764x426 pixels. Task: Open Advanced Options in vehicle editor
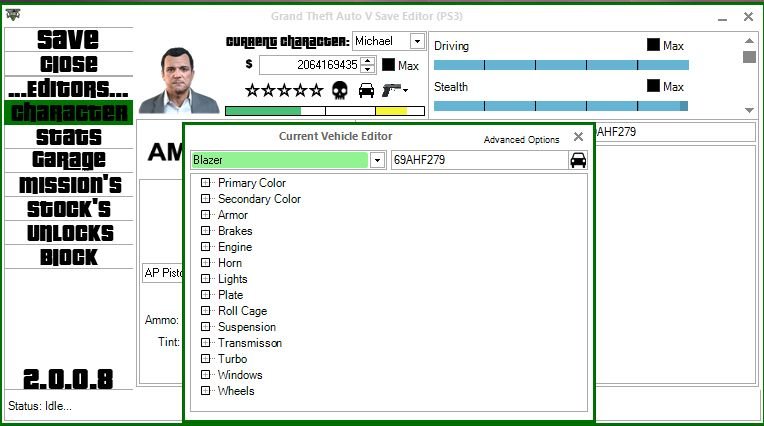click(x=521, y=140)
